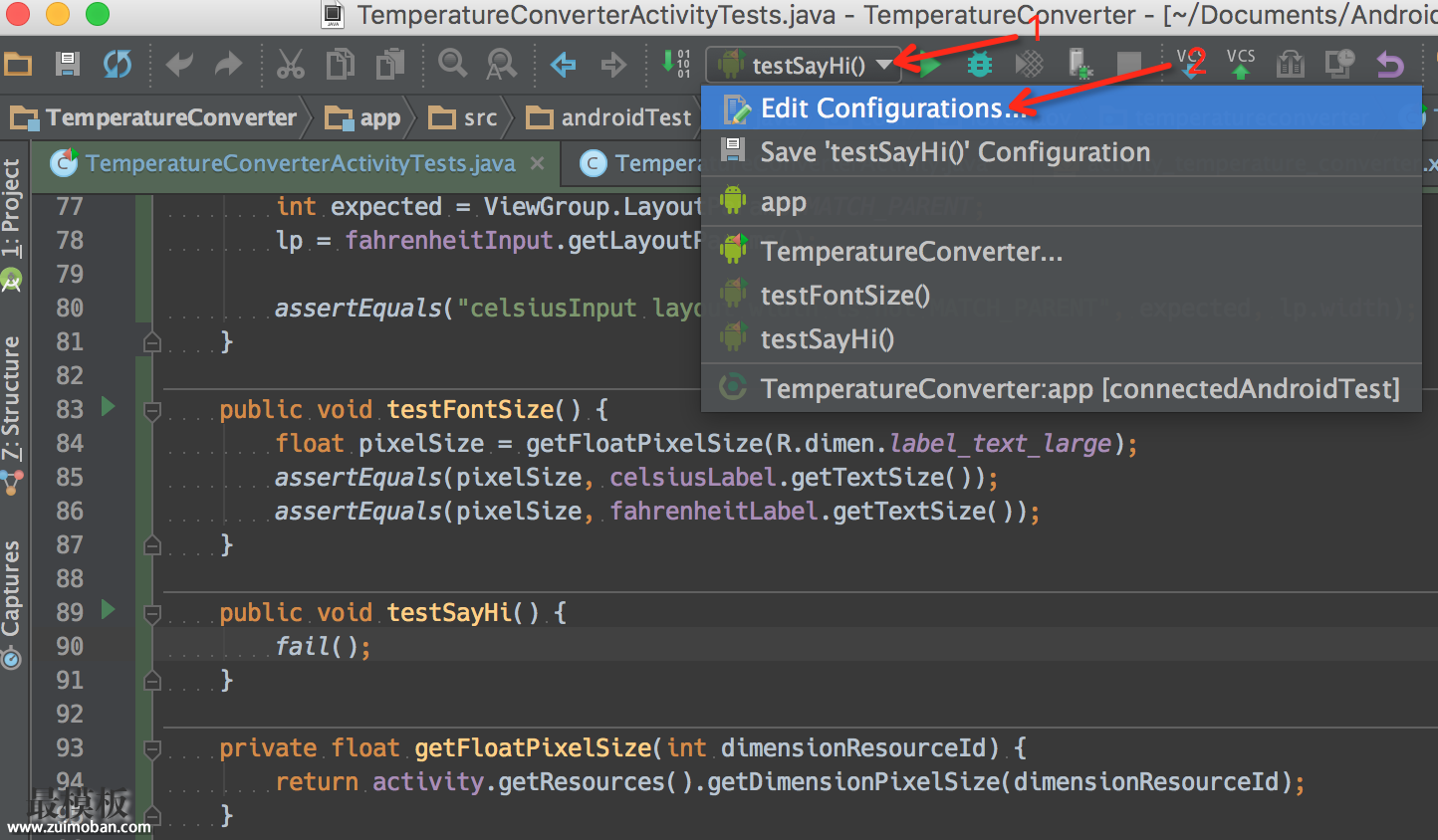Click the app breadcrumb
This screenshot has height=840, width=1438.
[x=363, y=118]
